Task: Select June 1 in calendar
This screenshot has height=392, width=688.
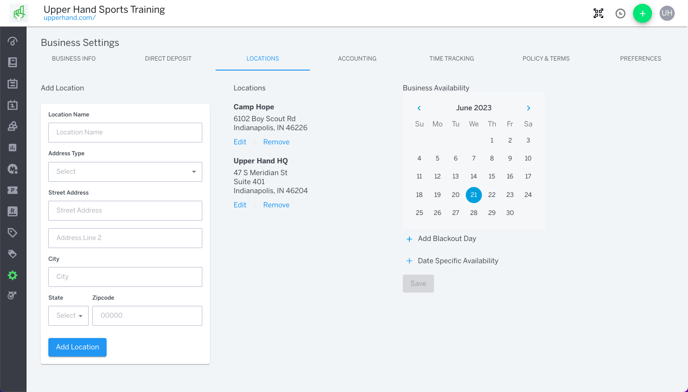Action: [492, 140]
